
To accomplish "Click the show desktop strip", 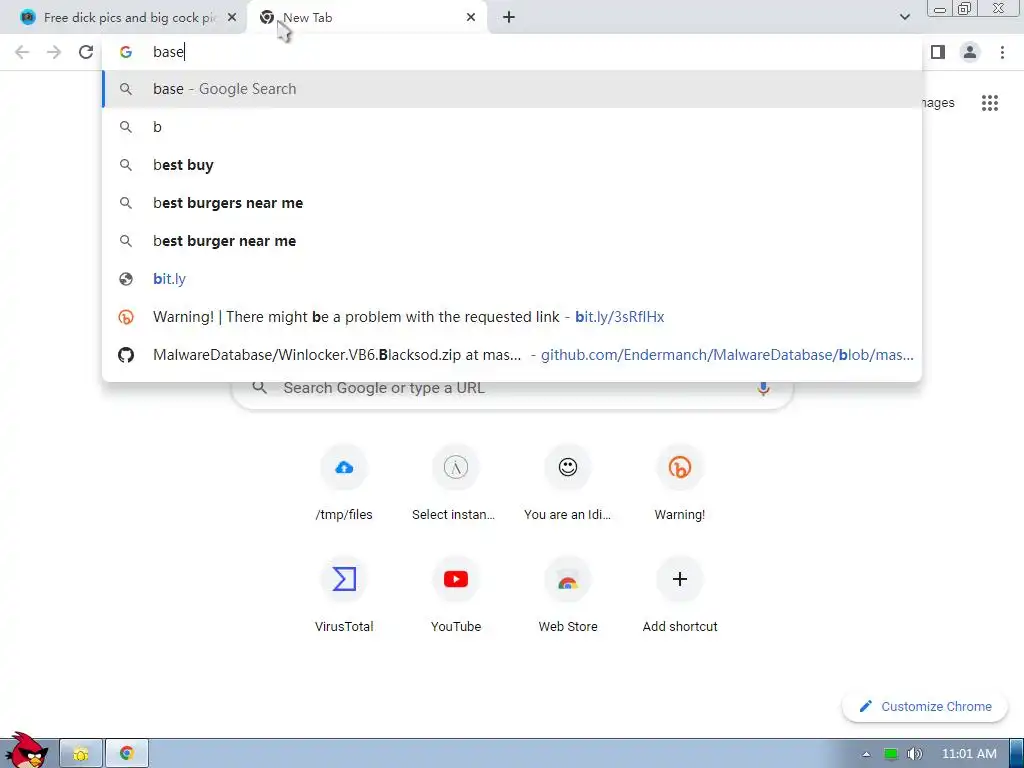I will (1017, 754).
